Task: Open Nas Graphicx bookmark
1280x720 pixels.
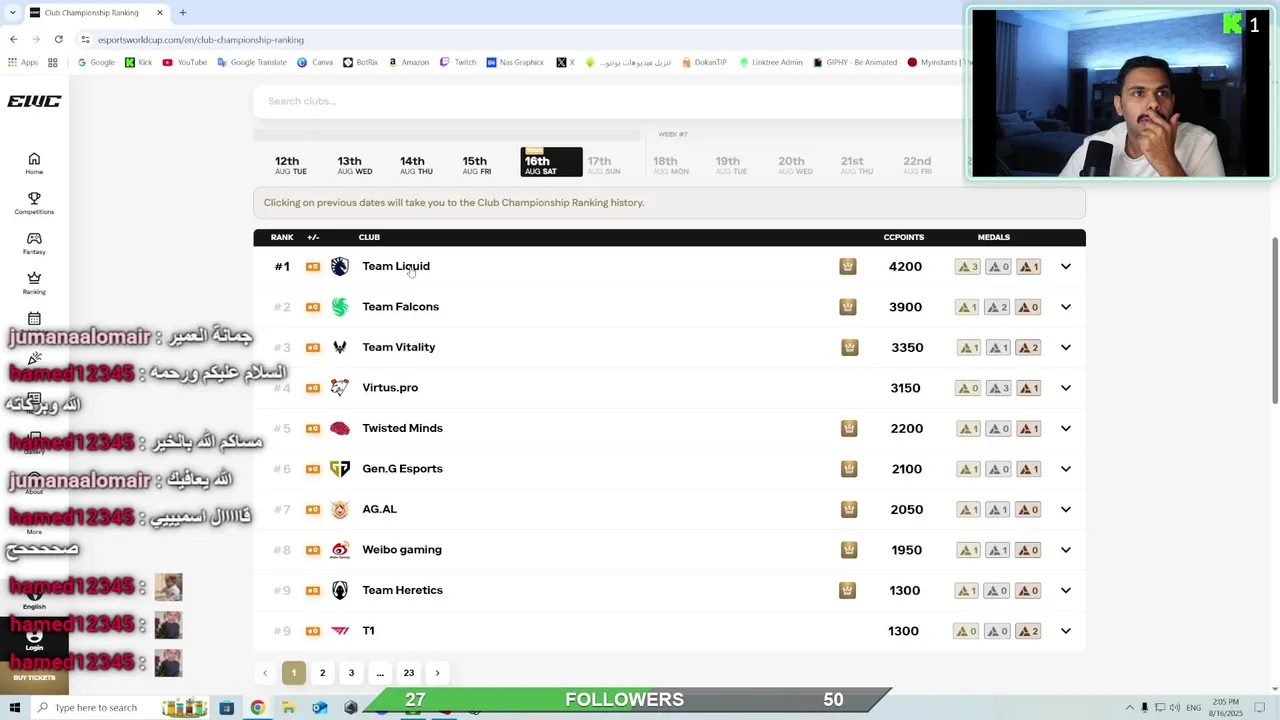Action: point(515,62)
